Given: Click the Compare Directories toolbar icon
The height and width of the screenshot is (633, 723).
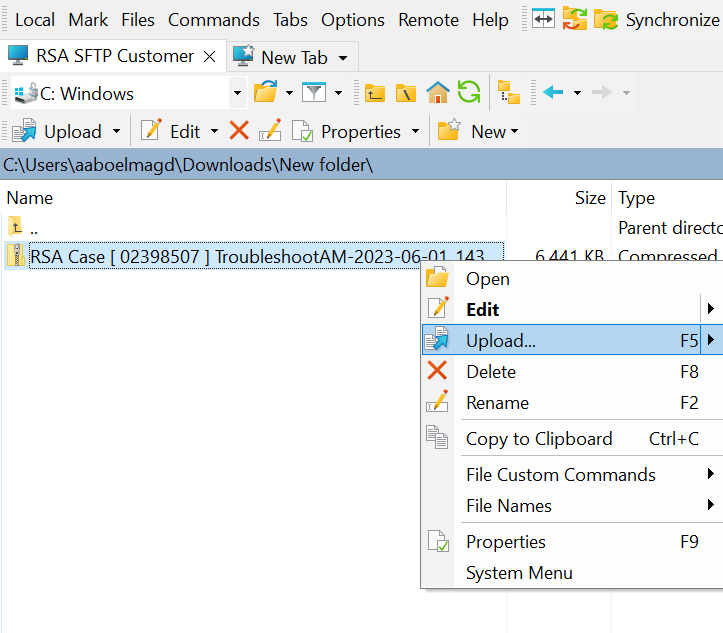Looking at the screenshot, I should [x=543, y=19].
